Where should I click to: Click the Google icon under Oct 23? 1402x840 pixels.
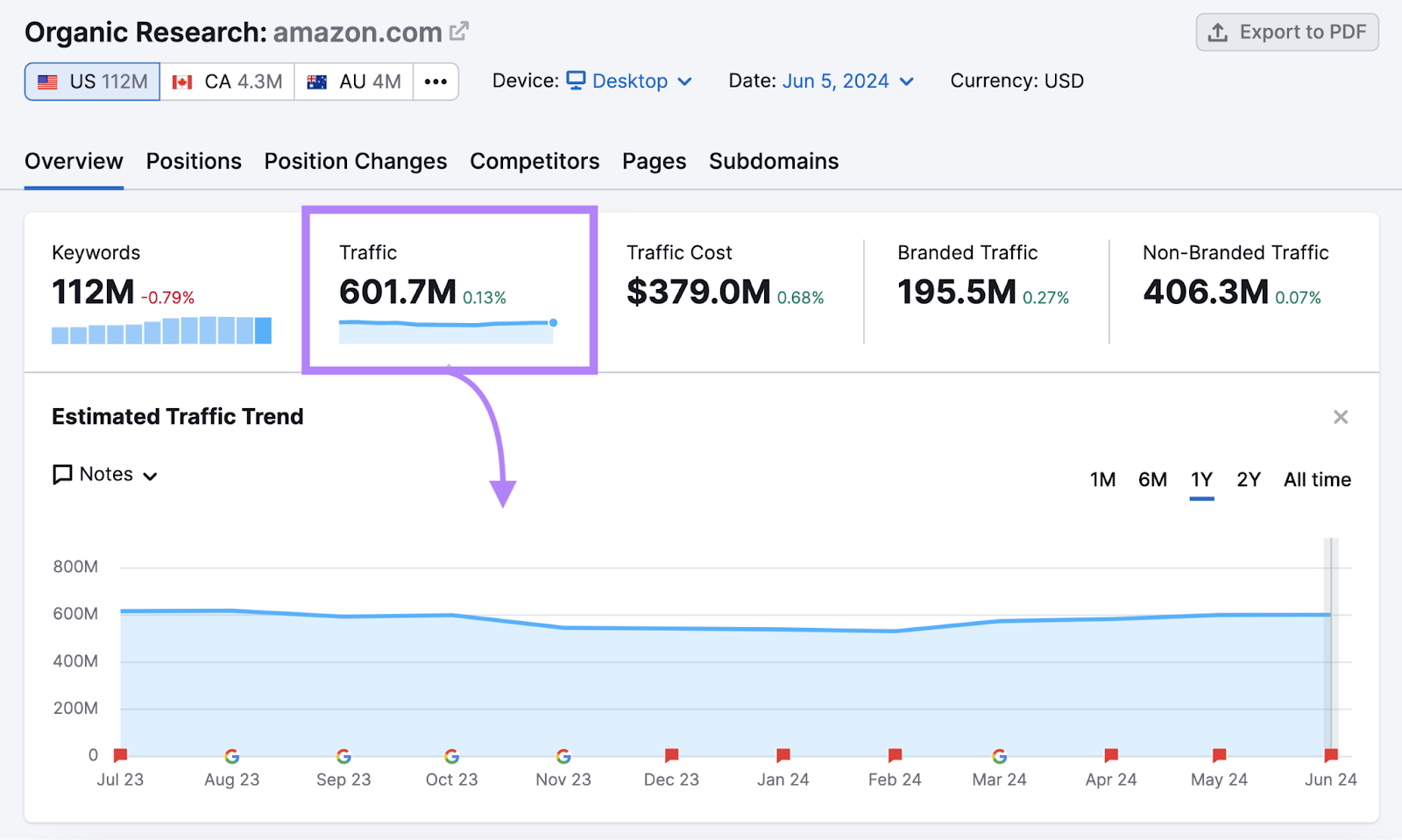(x=452, y=755)
